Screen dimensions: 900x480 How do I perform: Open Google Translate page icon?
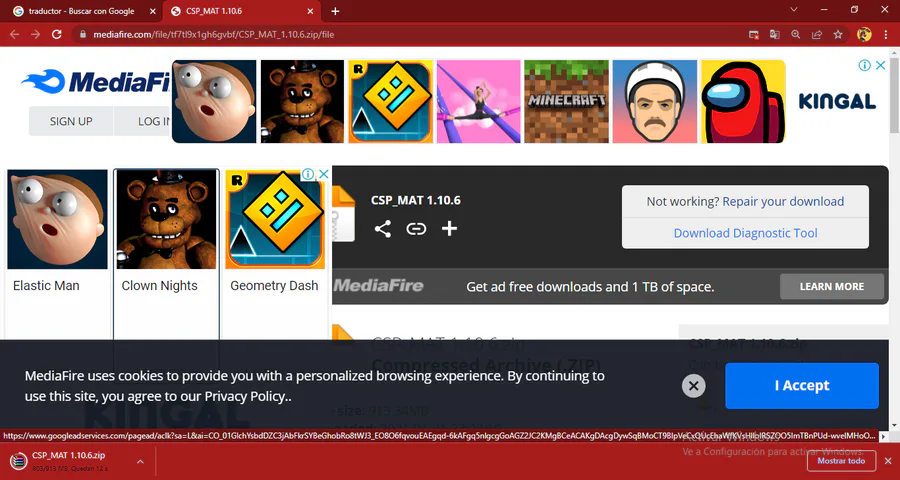tap(775, 34)
